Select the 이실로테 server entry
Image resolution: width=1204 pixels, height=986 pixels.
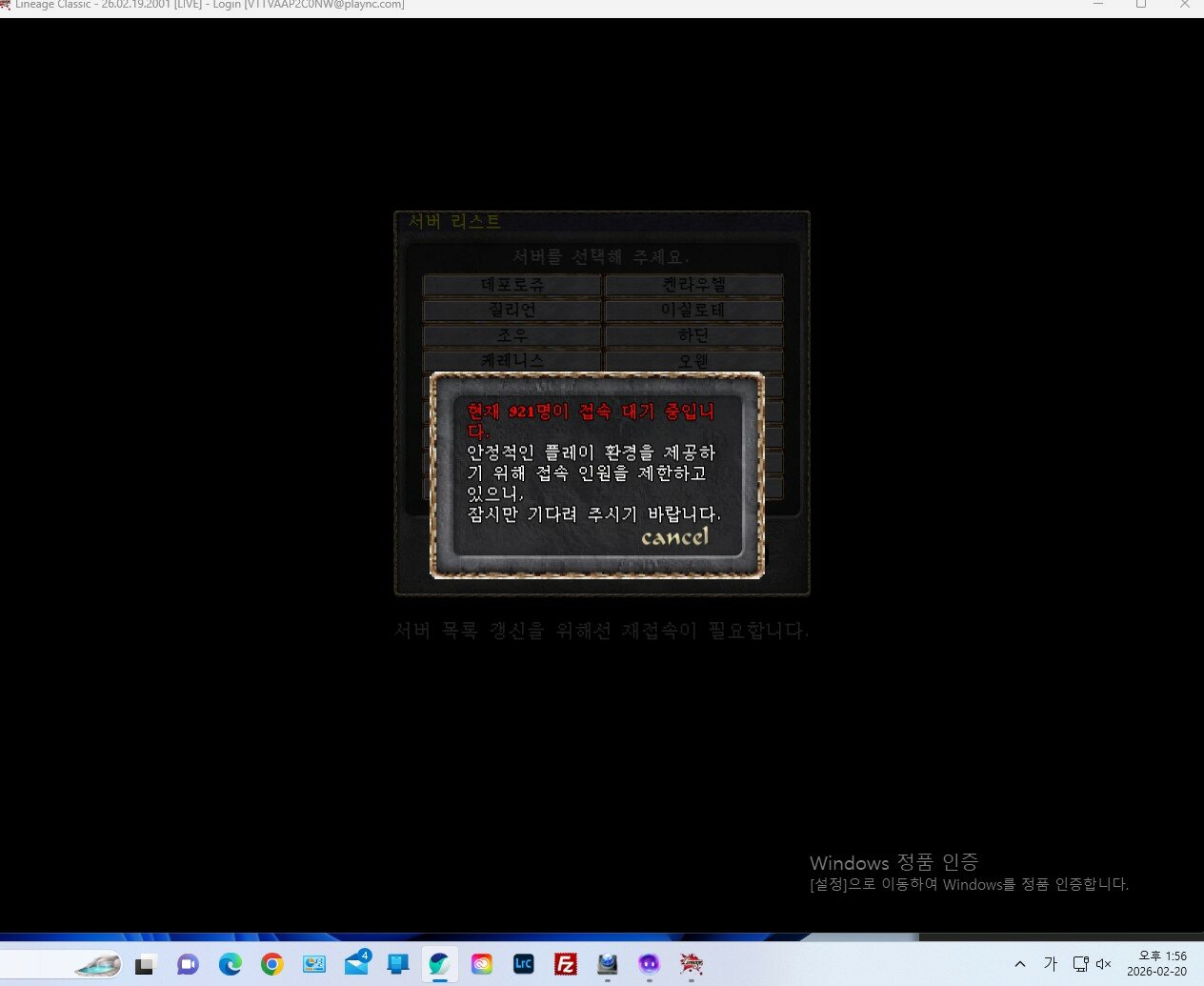(693, 311)
